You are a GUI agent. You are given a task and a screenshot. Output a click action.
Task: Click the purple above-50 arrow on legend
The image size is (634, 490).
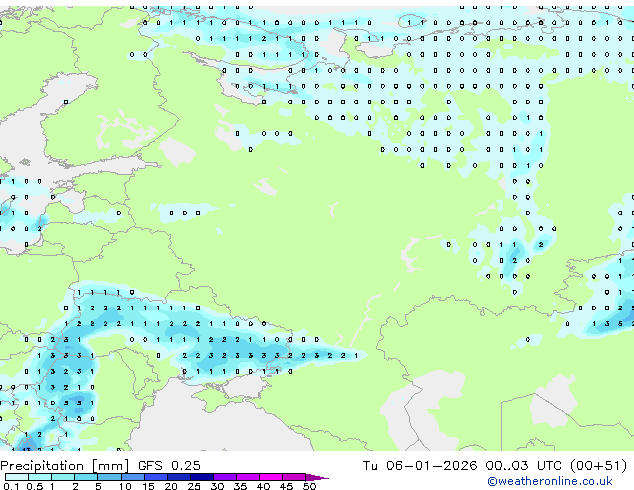pyautogui.click(x=317, y=477)
